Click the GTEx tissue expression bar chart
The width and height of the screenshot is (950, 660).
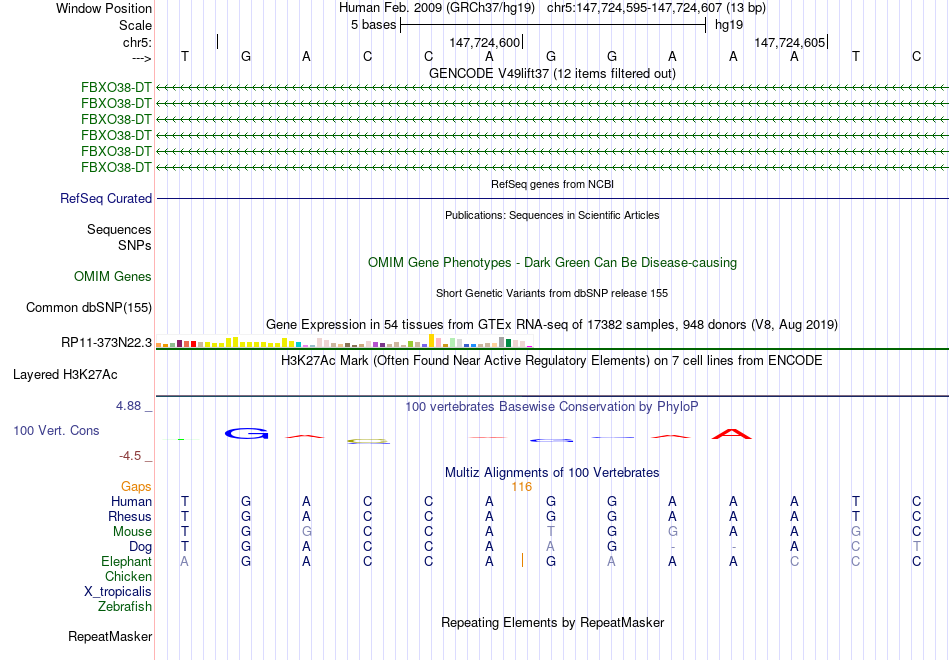pyautogui.click(x=345, y=341)
